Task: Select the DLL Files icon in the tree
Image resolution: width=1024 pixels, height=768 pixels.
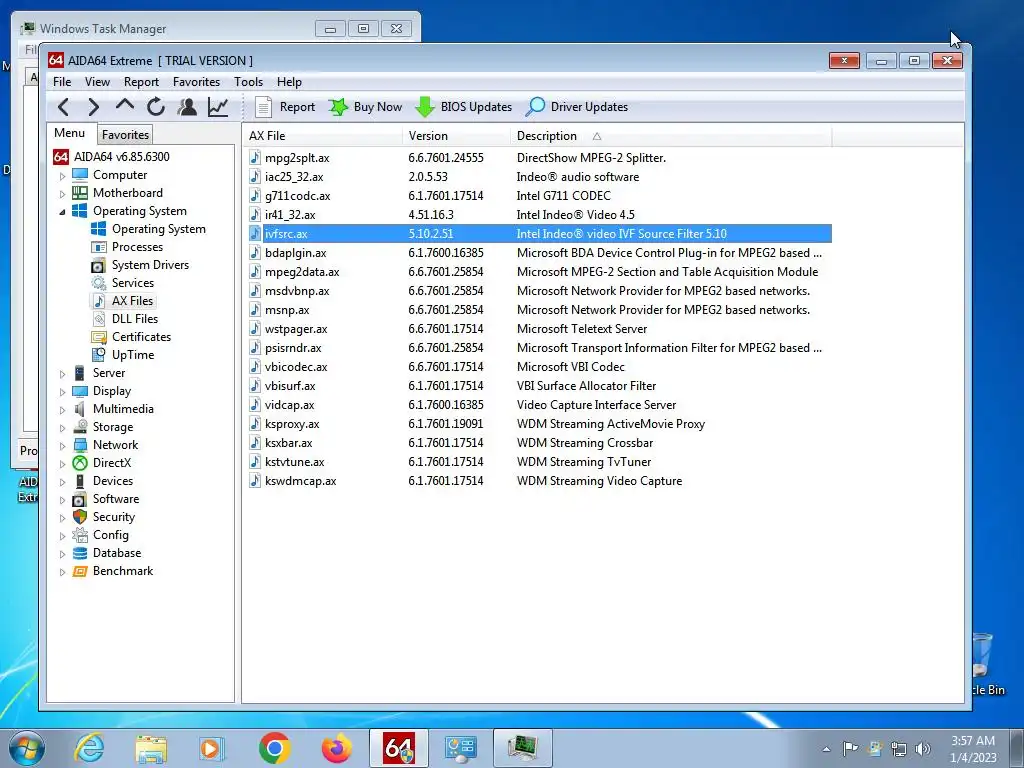Action: 99,319
